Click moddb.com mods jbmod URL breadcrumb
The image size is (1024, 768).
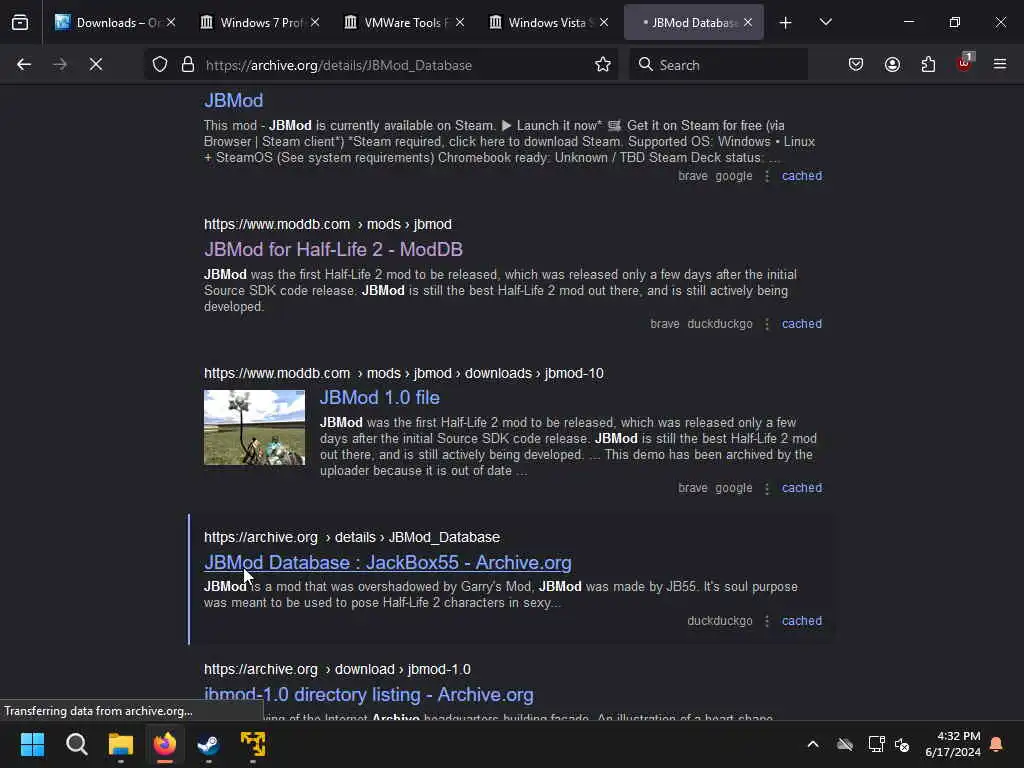(x=328, y=224)
